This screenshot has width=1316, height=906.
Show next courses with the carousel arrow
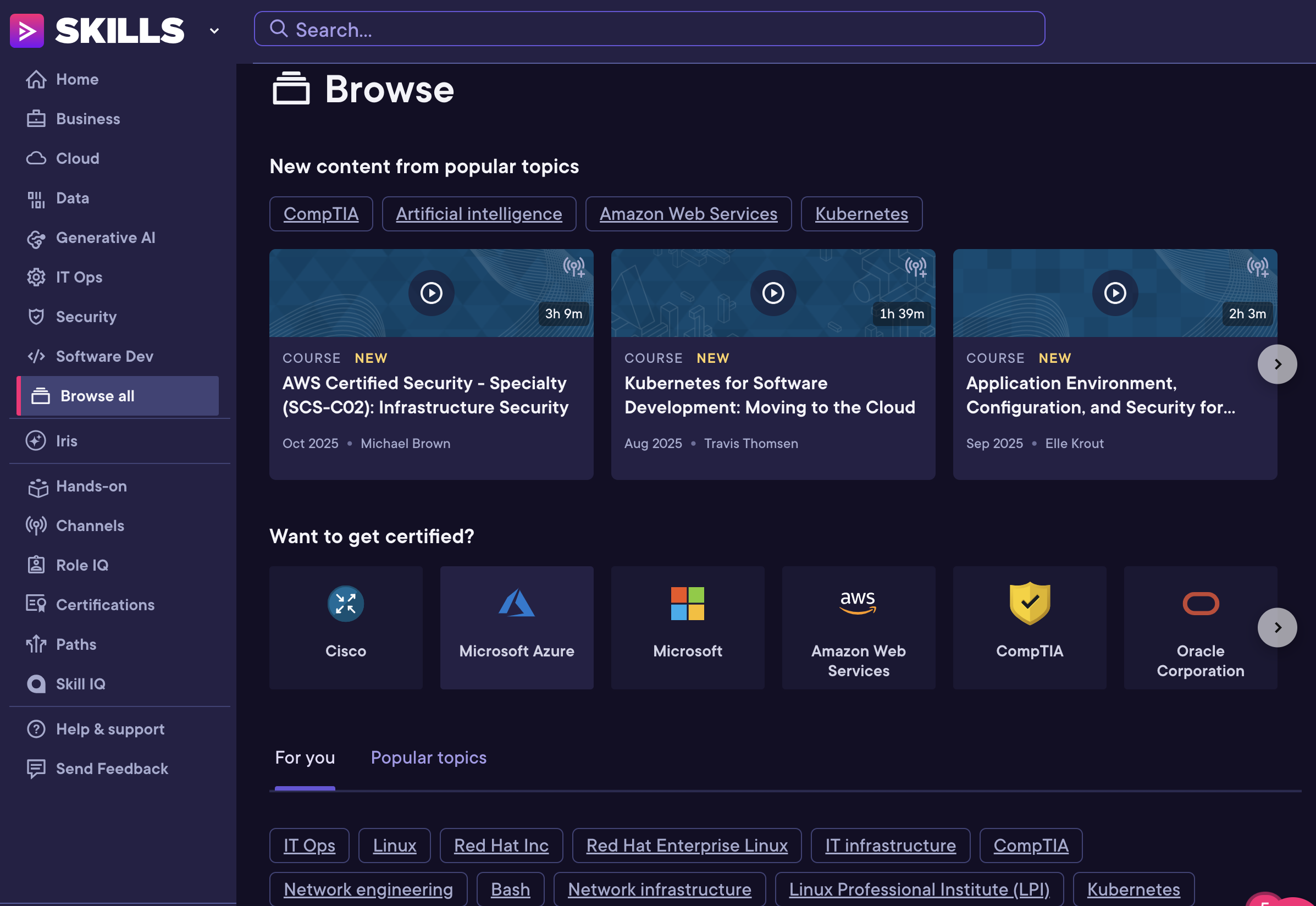coord(1277,364)
